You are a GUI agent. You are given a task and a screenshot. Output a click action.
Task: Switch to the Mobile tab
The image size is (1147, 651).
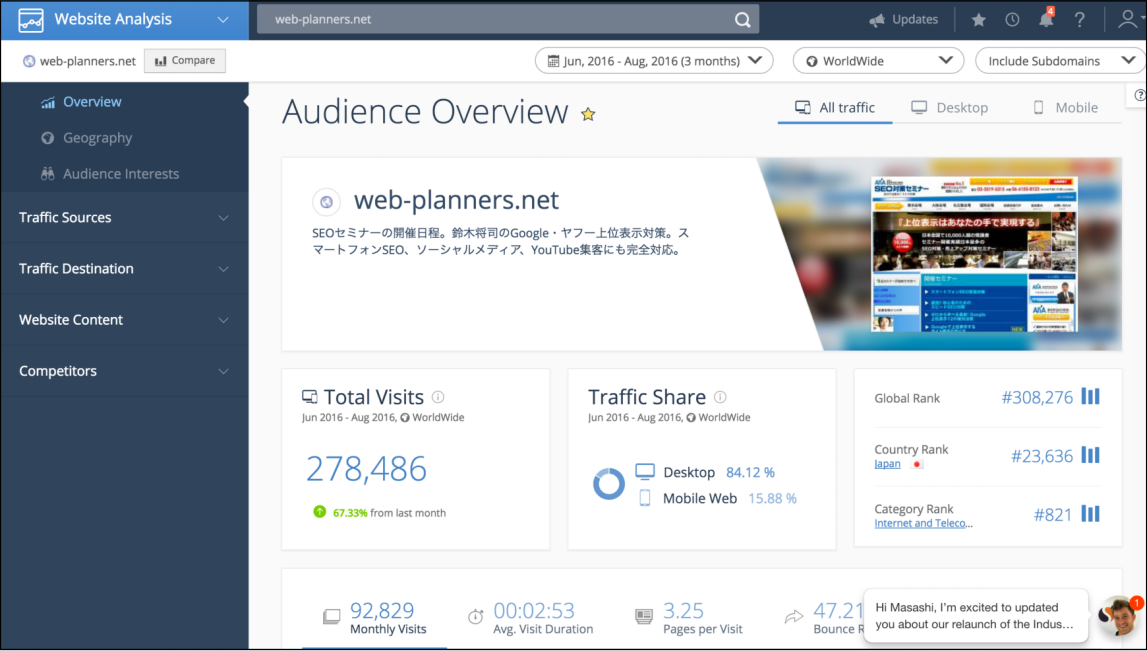click(x=1065, y=108)
